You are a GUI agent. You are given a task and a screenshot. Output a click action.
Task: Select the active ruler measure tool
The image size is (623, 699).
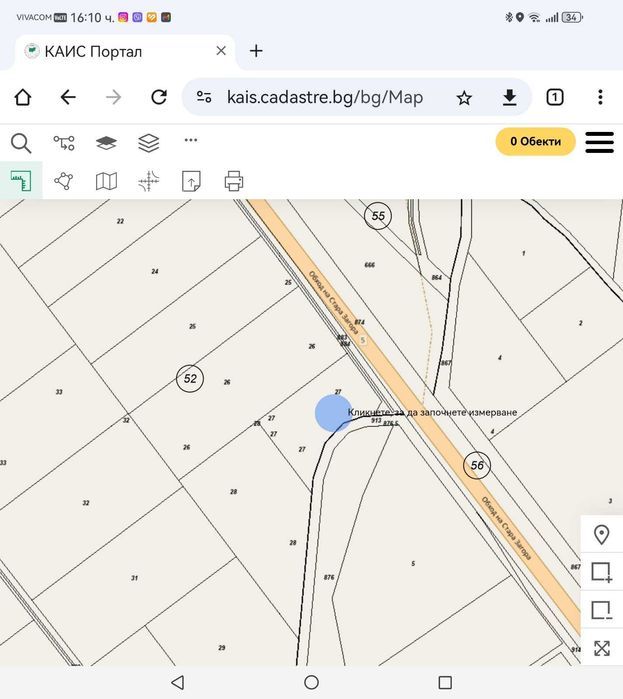click(21, 181)
